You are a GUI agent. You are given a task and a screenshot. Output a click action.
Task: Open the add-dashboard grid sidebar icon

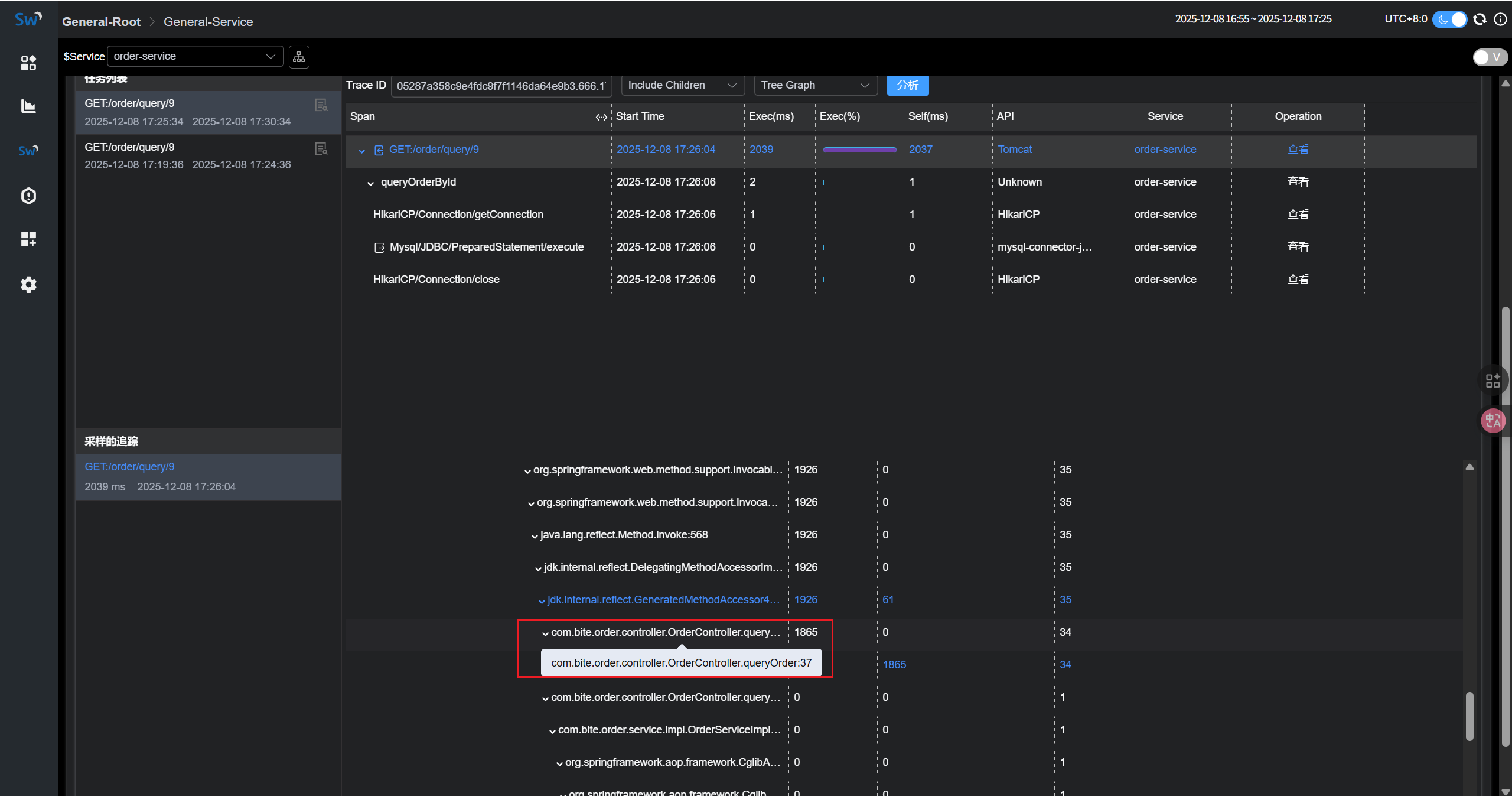coord(28,239)
